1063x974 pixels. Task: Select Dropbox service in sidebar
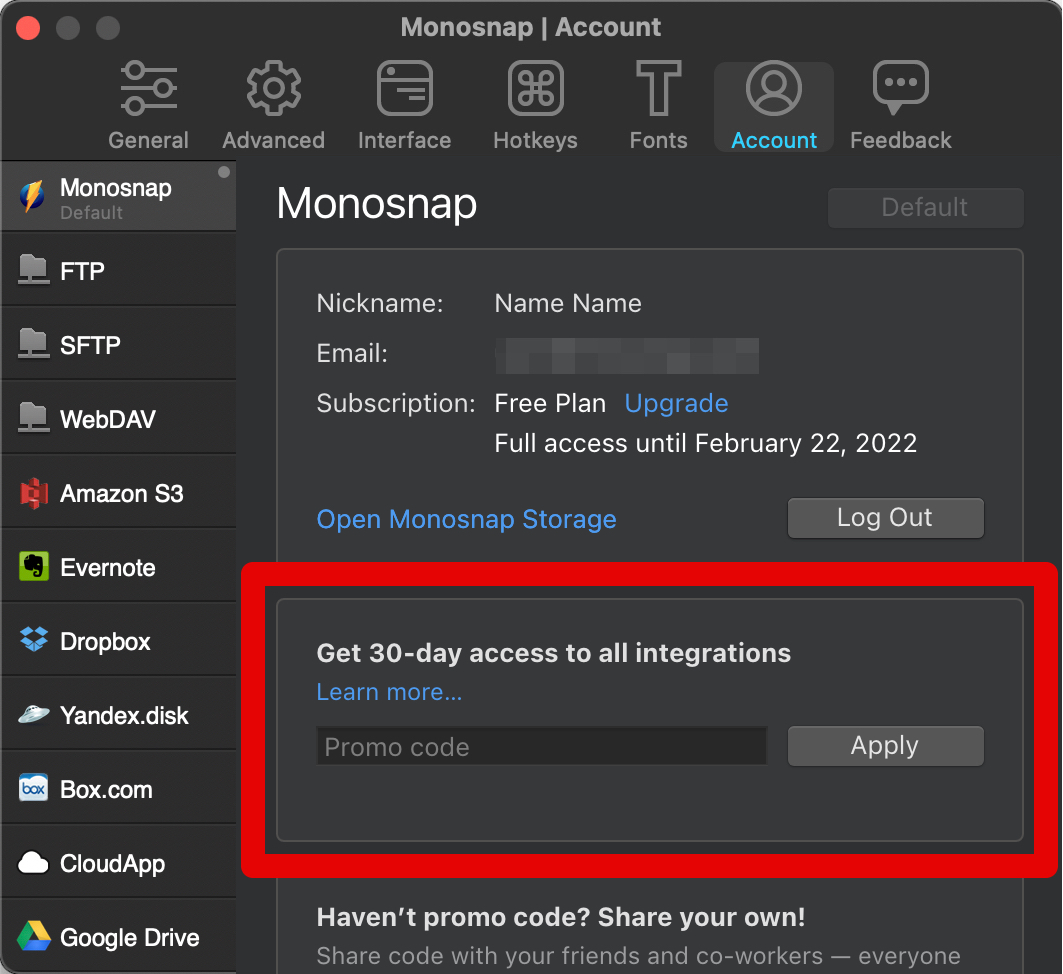tap(119, 641)
